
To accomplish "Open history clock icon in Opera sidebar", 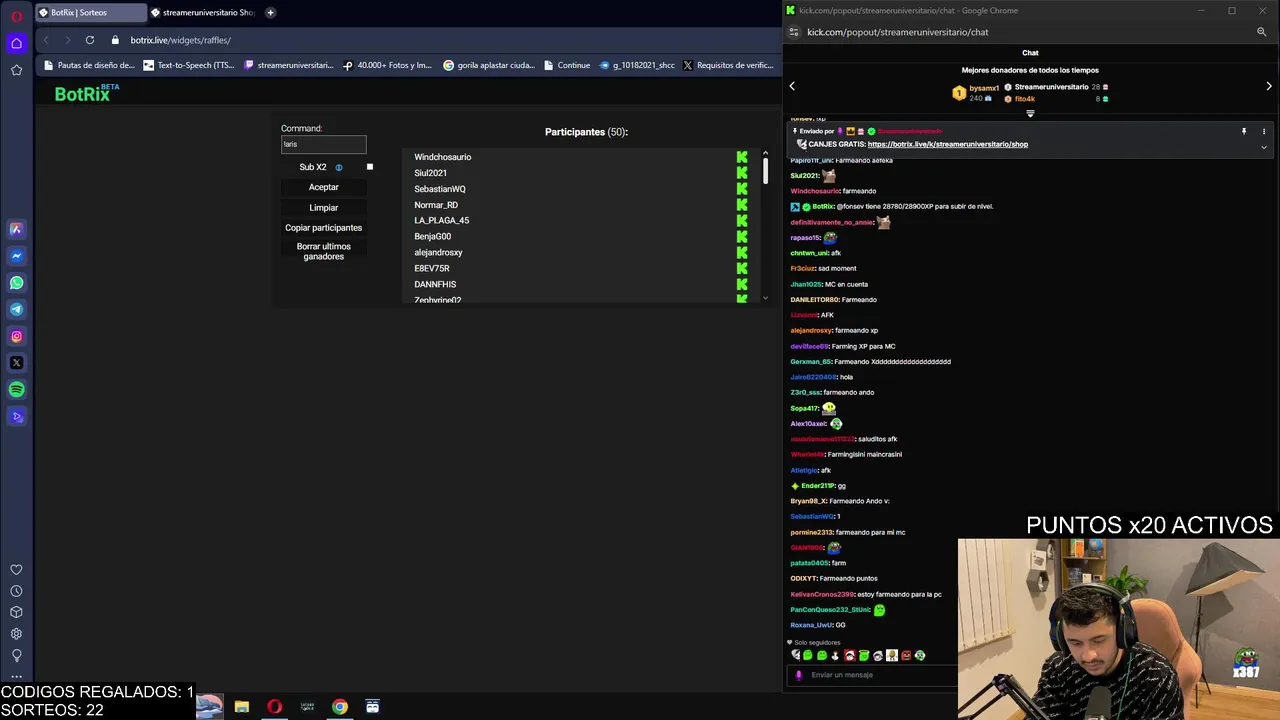I will 16,591.
